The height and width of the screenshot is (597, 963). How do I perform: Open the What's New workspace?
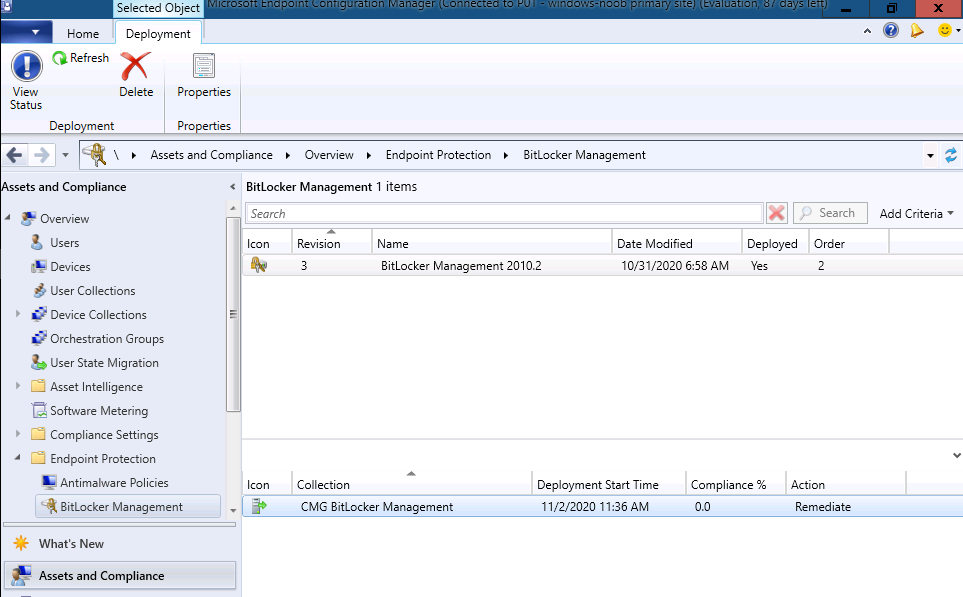pos(71,544)
